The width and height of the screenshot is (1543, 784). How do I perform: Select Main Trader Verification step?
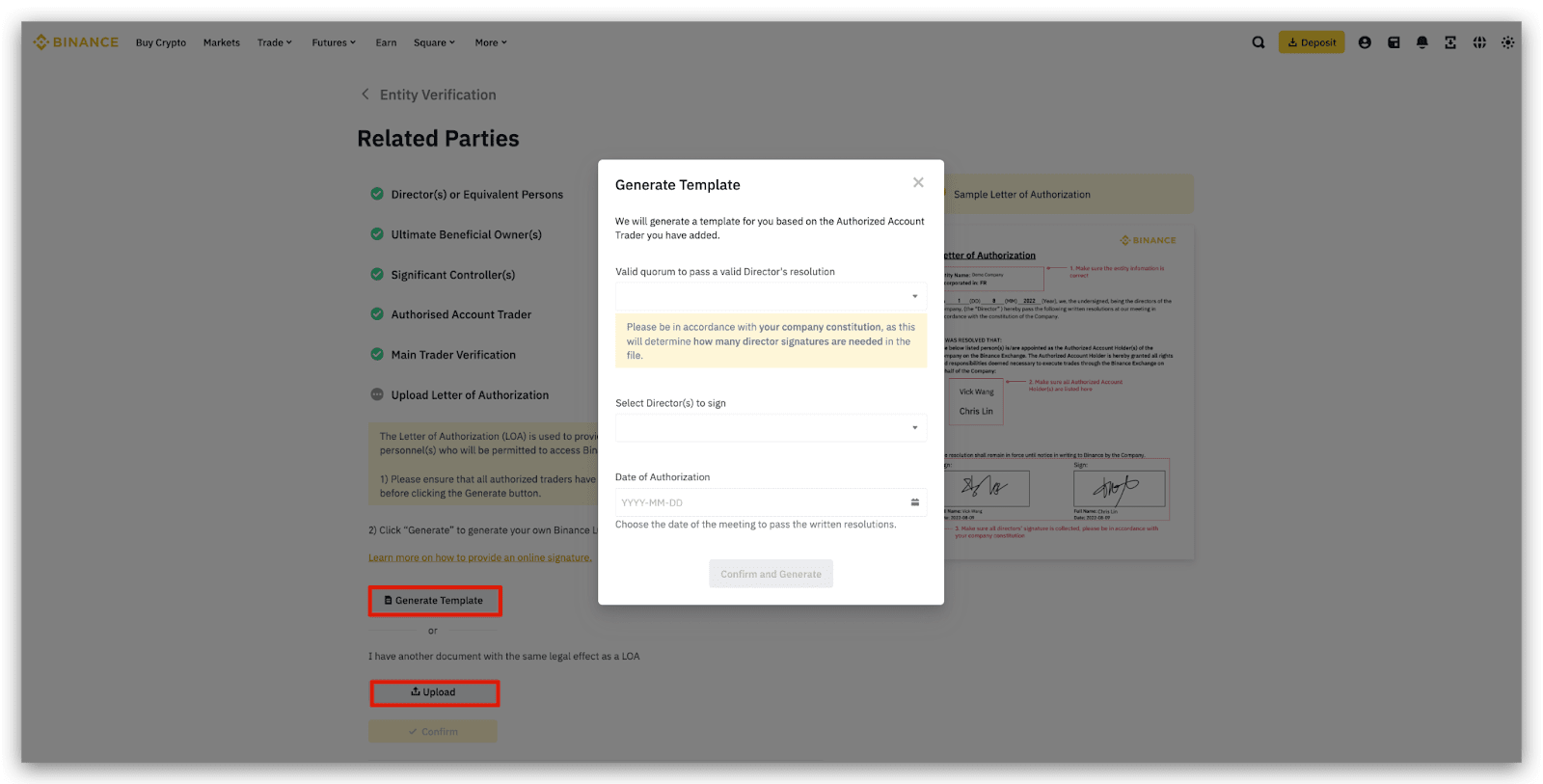pyautogui.click(x=453, y=355)
